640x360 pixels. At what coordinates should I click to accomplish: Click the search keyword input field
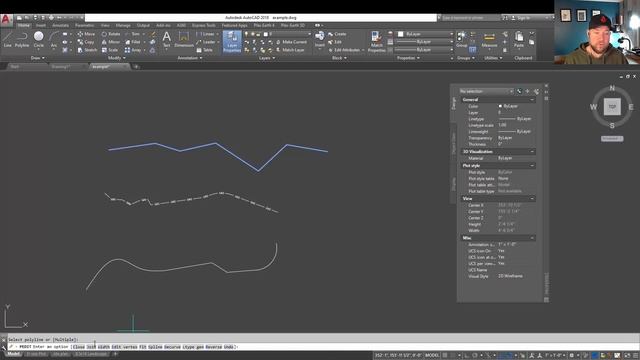470,18
